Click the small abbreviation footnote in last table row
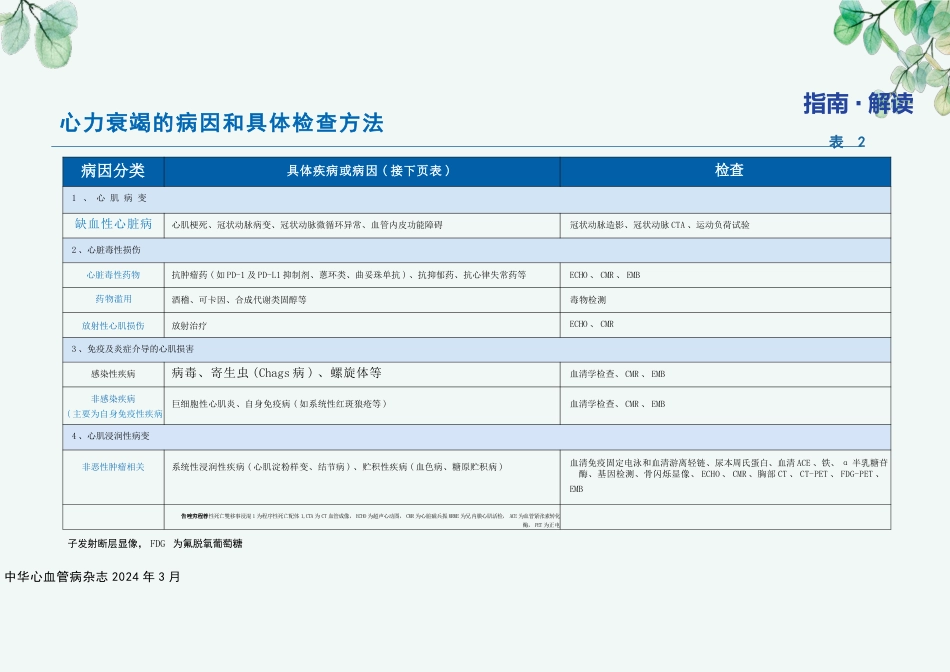950x672 pixels. (x=370, y=520)
